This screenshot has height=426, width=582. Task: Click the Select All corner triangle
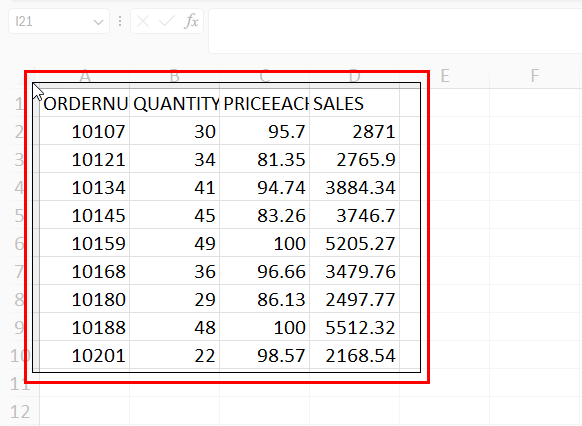point(33,80)
